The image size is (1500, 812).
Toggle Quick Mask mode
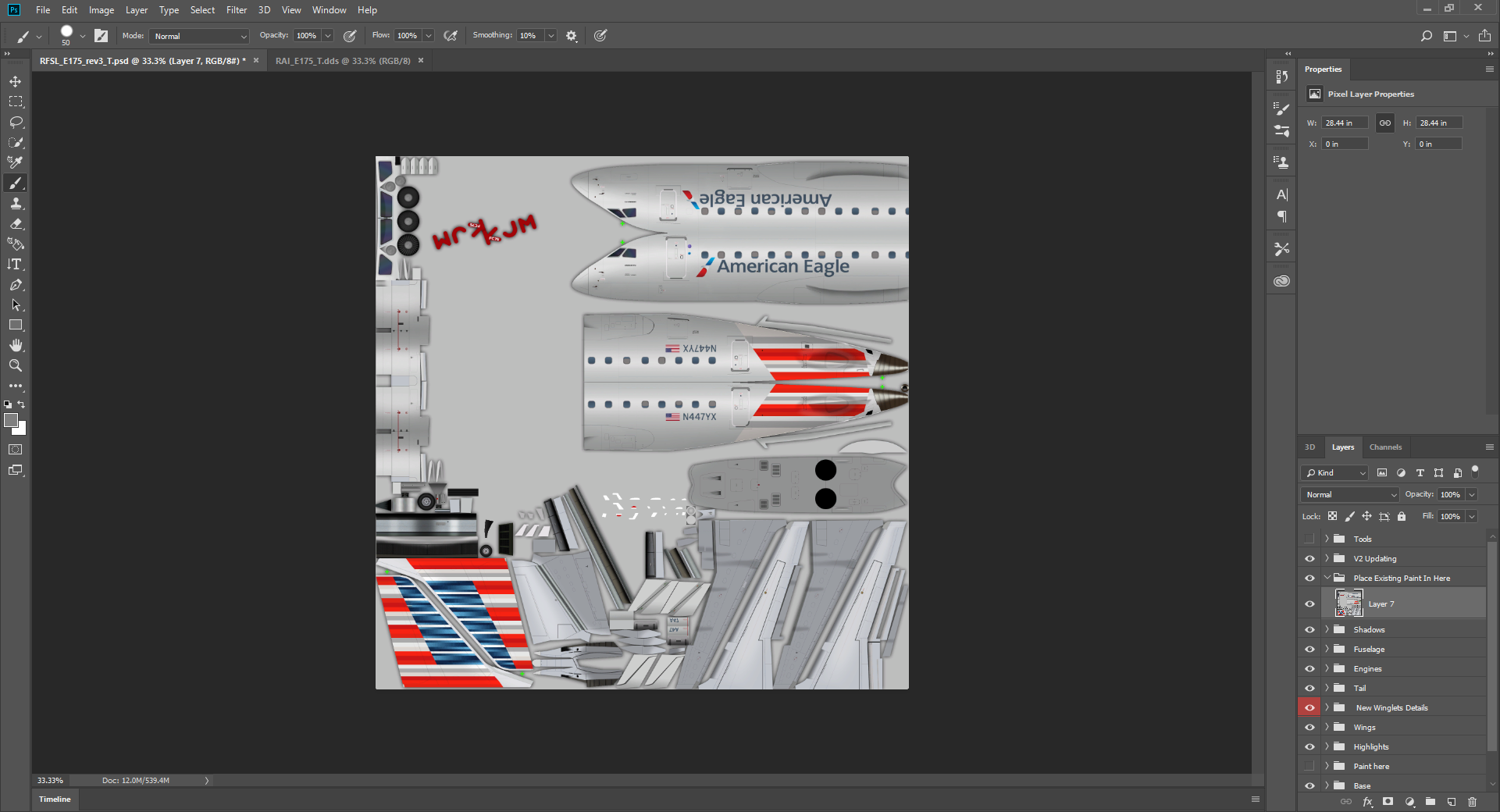click(x=16, y=450)
